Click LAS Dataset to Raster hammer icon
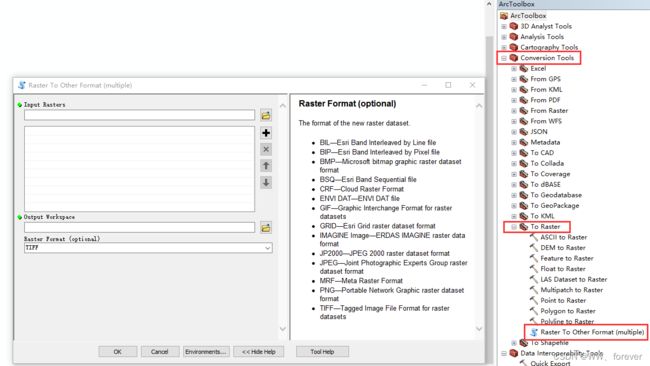 coord(534,279)
